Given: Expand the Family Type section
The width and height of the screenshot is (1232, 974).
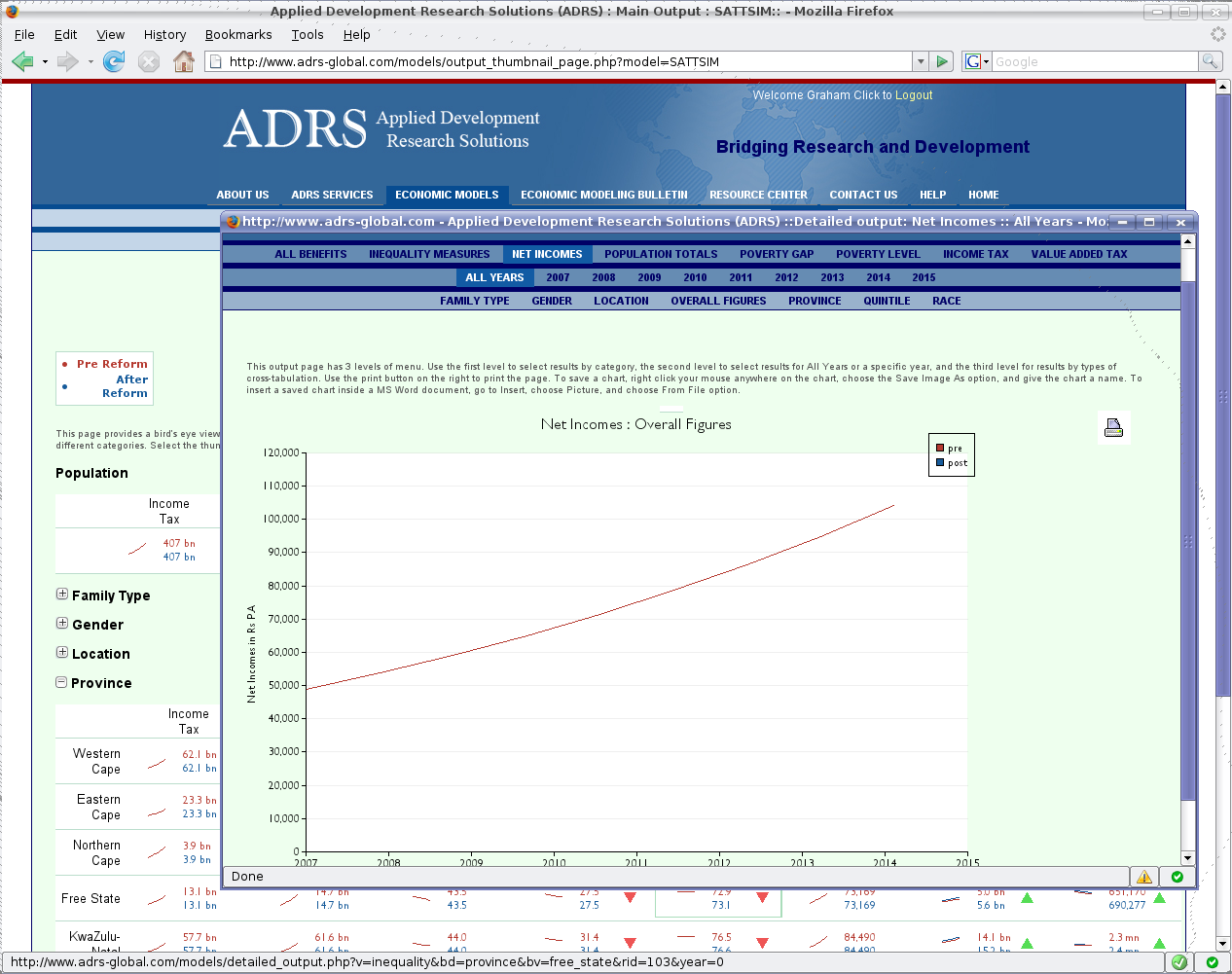Looking at the screenshot, I should tap(62, 595).
